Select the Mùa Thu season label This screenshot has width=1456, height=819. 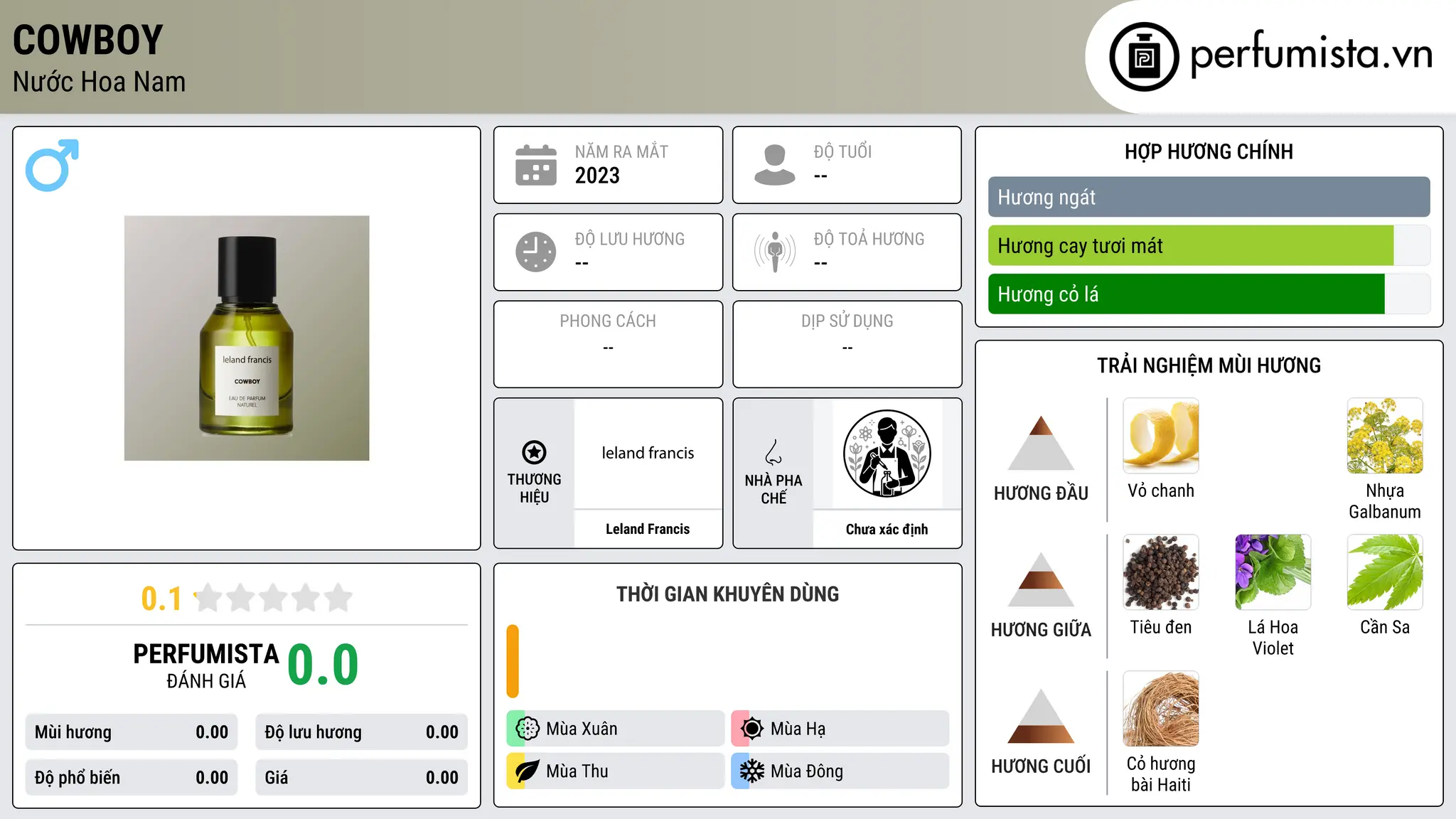point(577,771)
